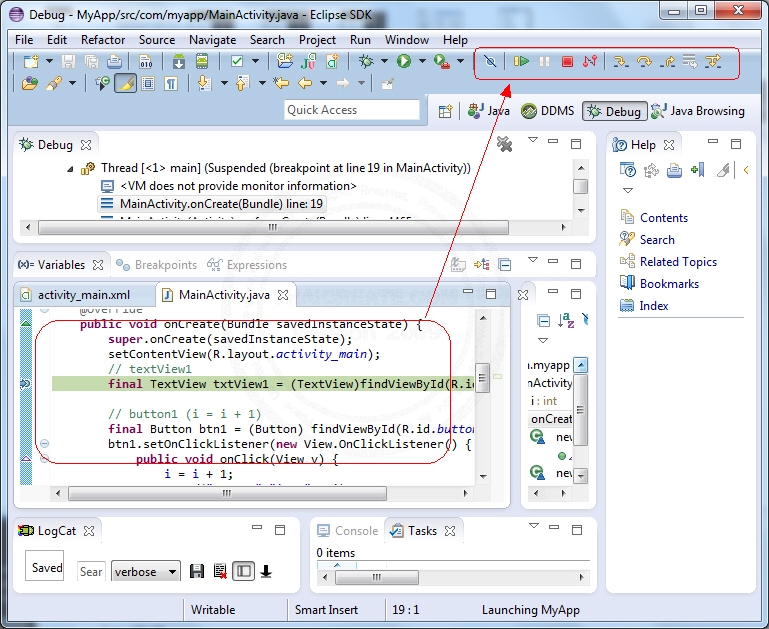769x629 pixels.
Task: Switch to the Console tab
Action: click(x=348, y=530)
